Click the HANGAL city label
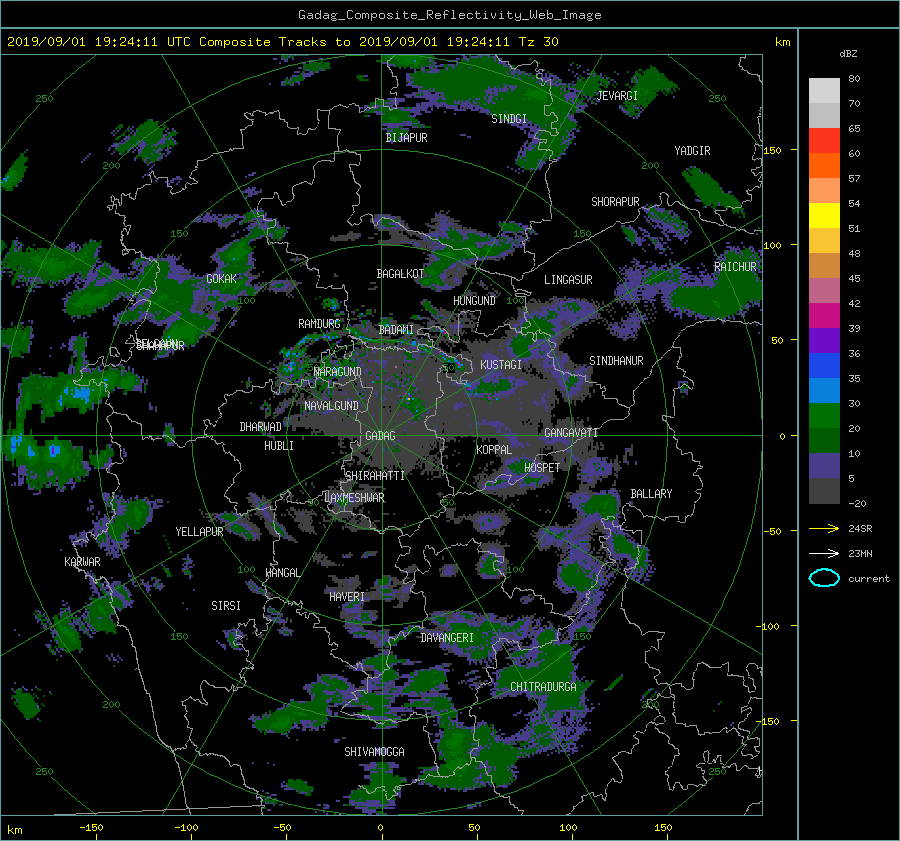 282,573
